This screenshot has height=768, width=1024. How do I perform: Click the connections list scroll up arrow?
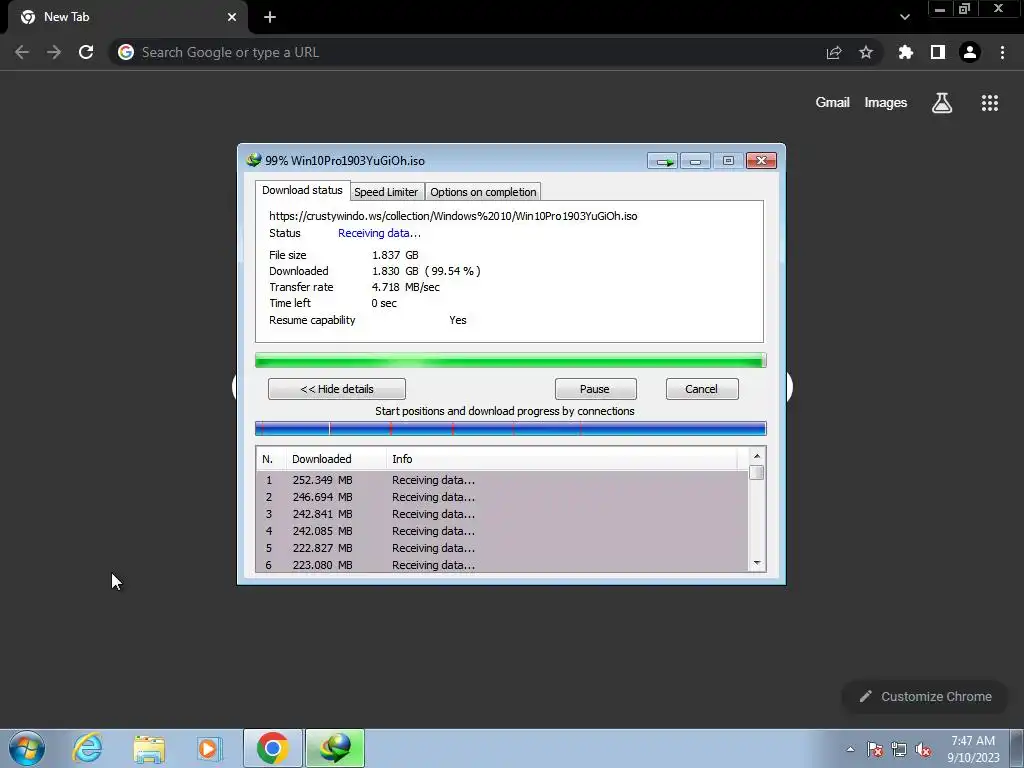point(757,456)
